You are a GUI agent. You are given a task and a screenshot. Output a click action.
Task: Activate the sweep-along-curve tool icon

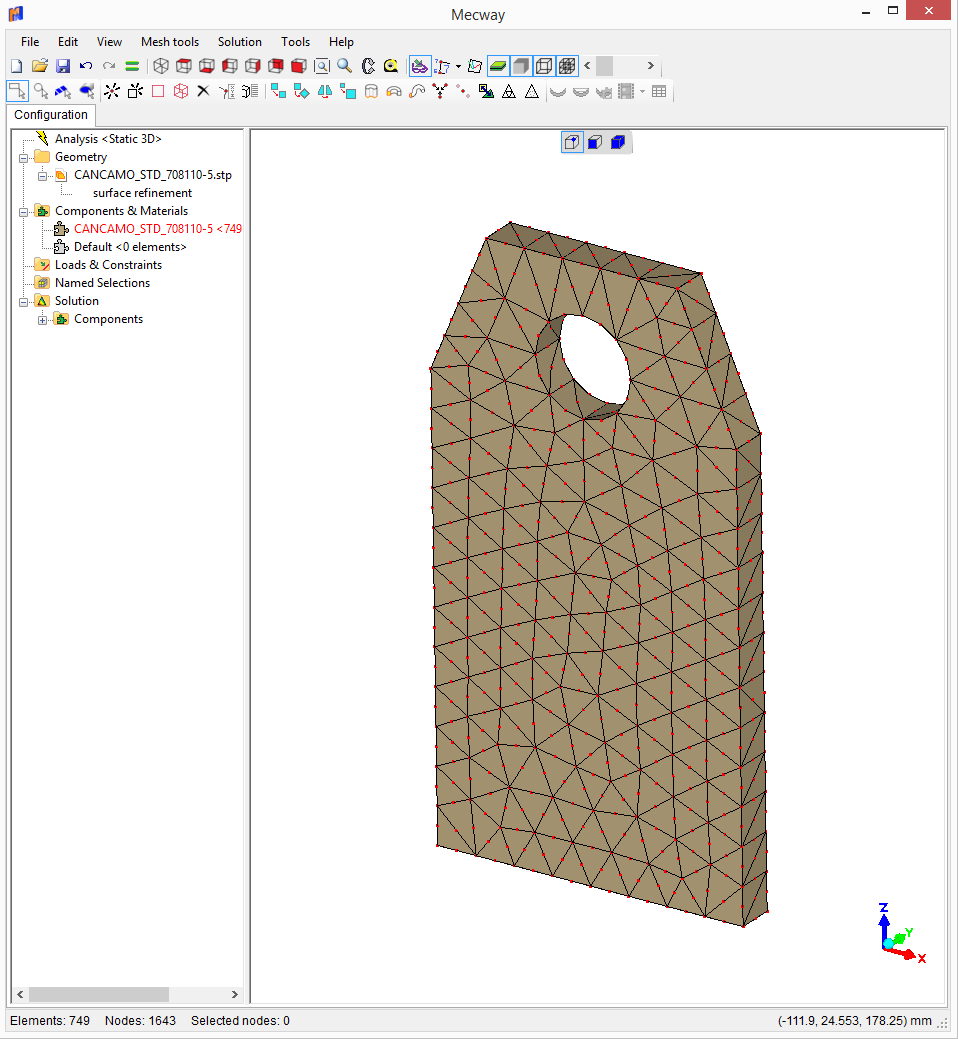417,91
